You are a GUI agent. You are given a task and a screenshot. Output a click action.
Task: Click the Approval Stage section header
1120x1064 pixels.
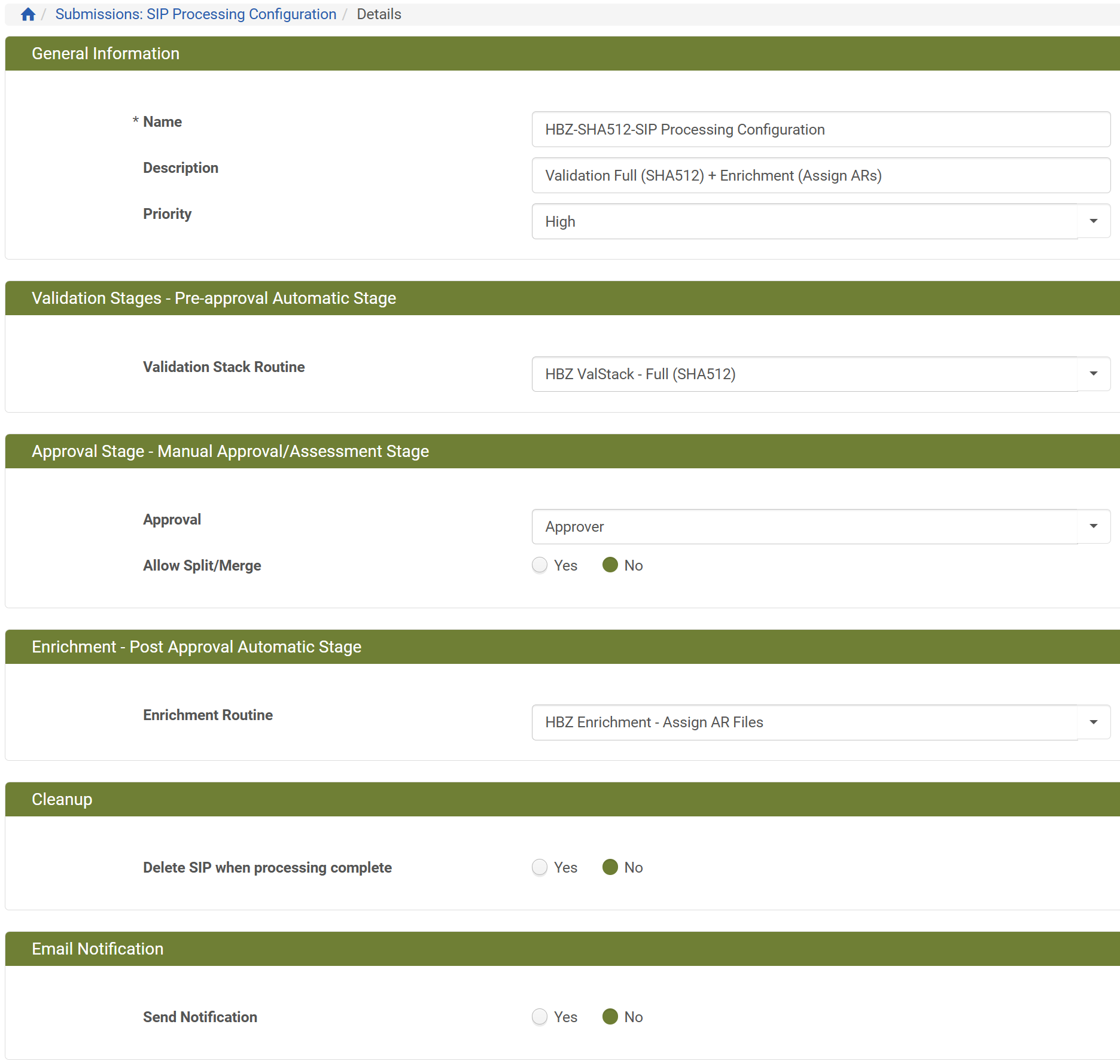(x=230, y=451)
